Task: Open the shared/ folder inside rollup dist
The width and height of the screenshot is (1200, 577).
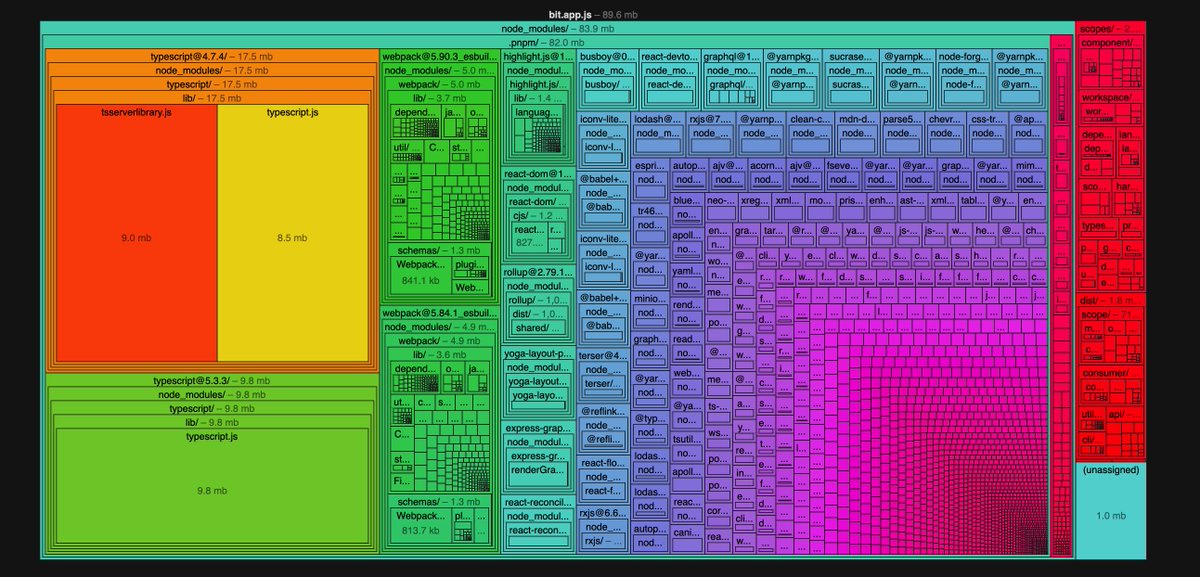Action: 537,327
